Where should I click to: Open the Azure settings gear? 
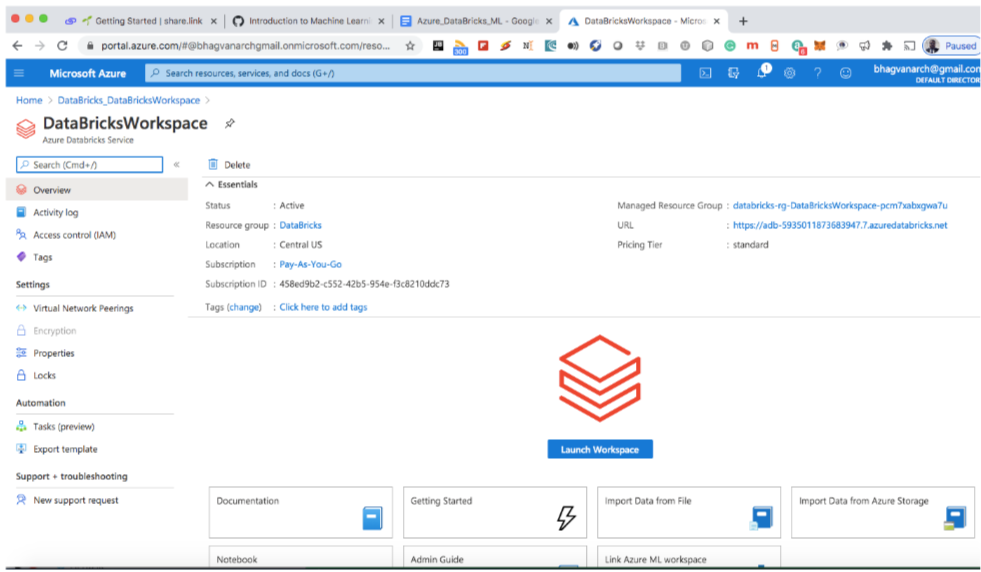point(790,73)
